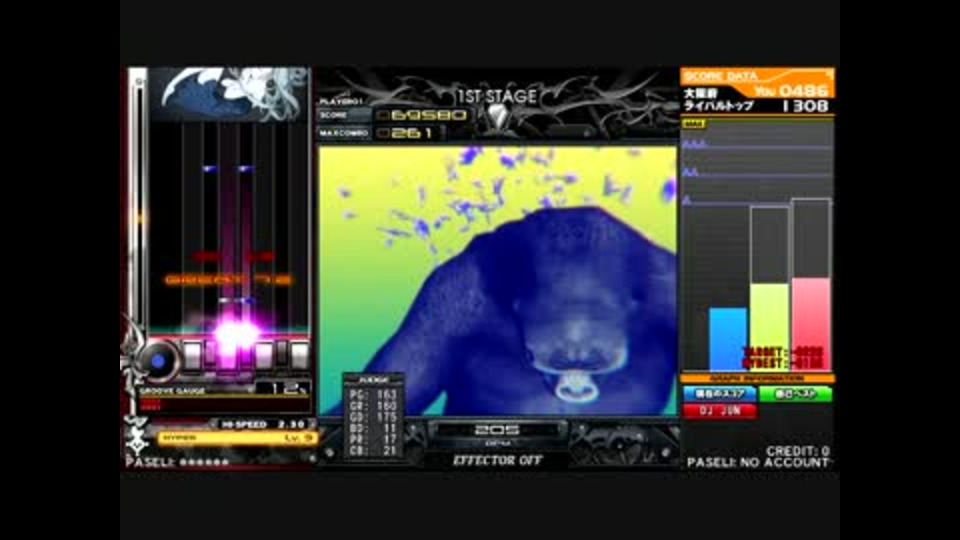The image size is (960, 540).
Task: Click the groove gauge 12% readout
Action: click(x=284, y=388)
